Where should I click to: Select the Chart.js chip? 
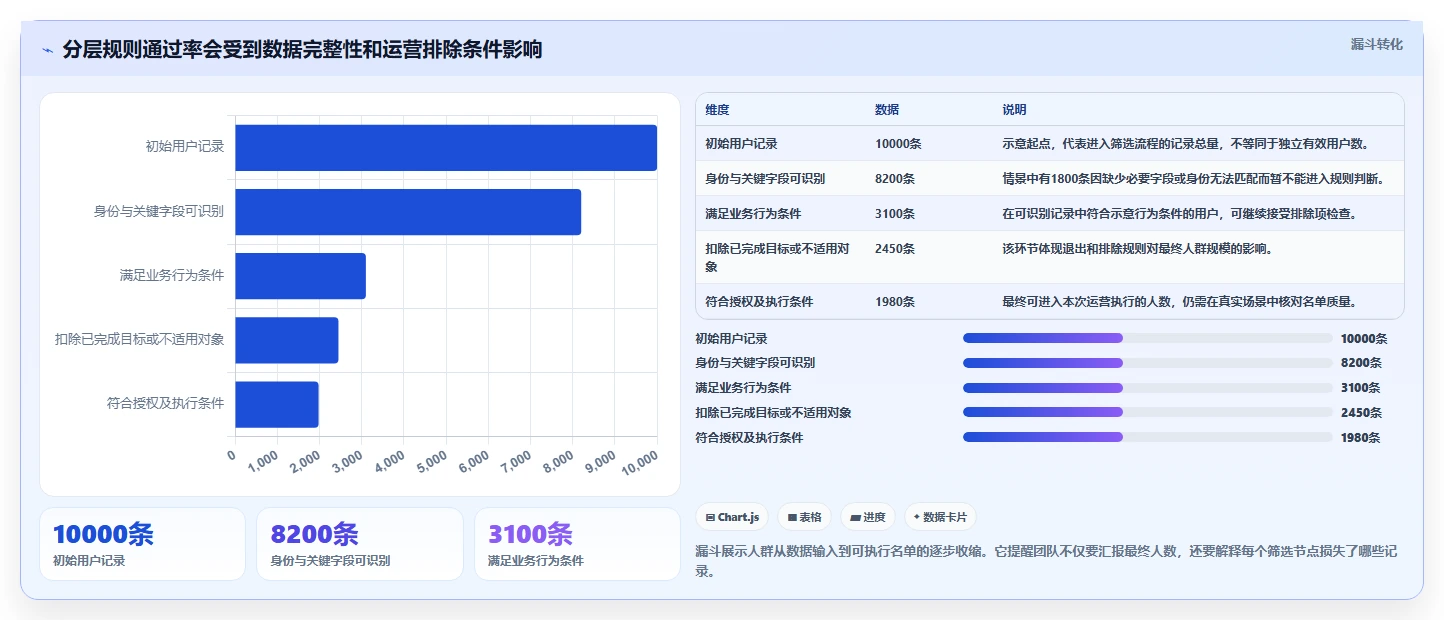pyautogui.click(x=732, y=517)
